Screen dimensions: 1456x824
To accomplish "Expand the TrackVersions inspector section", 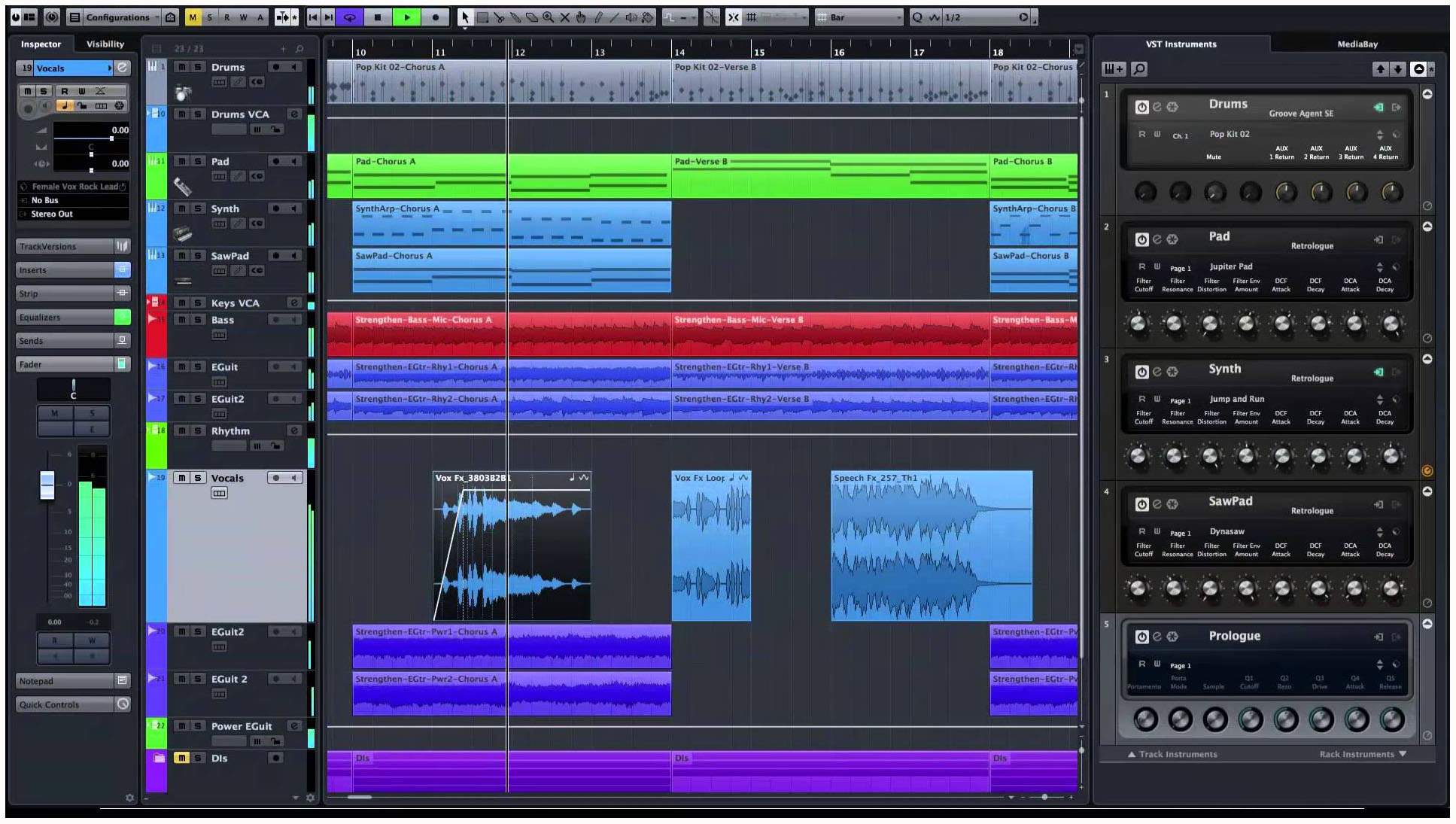I will [73, 247].
